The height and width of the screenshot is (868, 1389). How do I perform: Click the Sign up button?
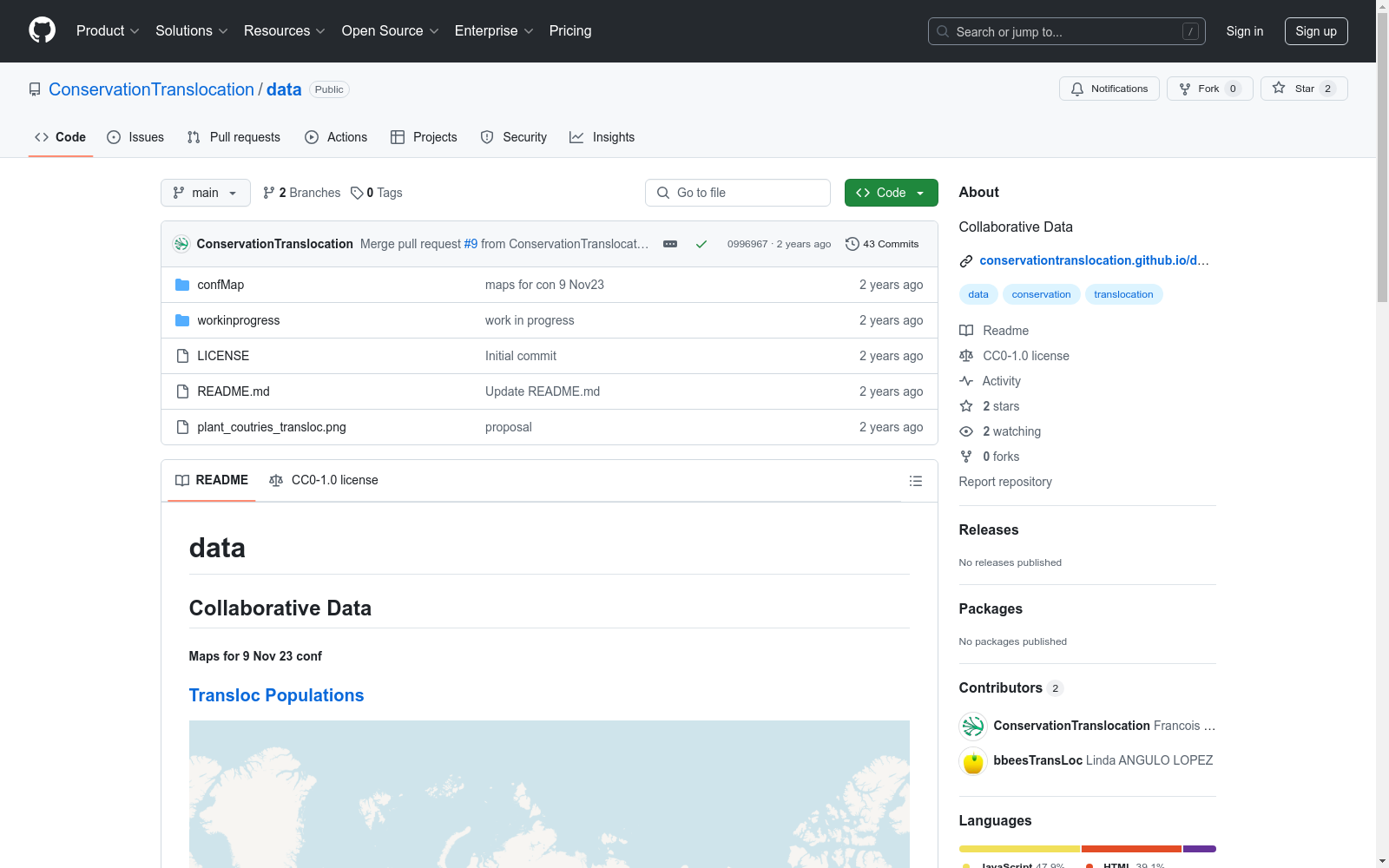(x=1316, y=31)
